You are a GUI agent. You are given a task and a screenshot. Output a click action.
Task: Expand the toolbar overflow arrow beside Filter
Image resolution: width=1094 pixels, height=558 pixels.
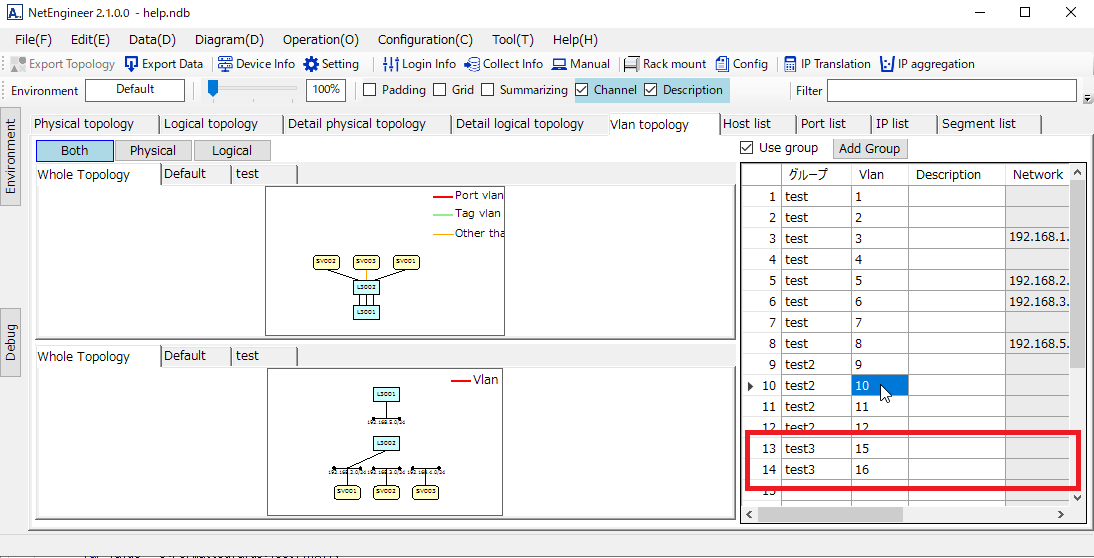[x=1087, y=98]
